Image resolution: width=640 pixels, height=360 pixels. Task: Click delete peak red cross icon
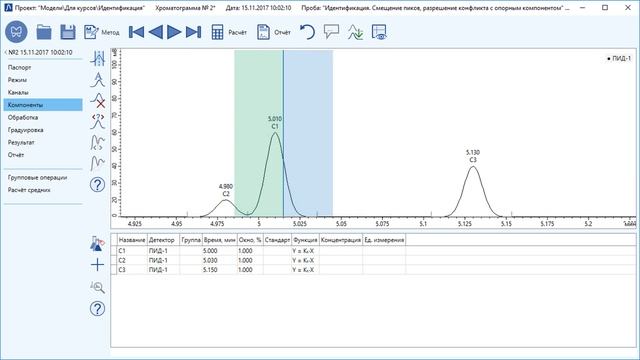pyautogui.click(x=98, y=100)
